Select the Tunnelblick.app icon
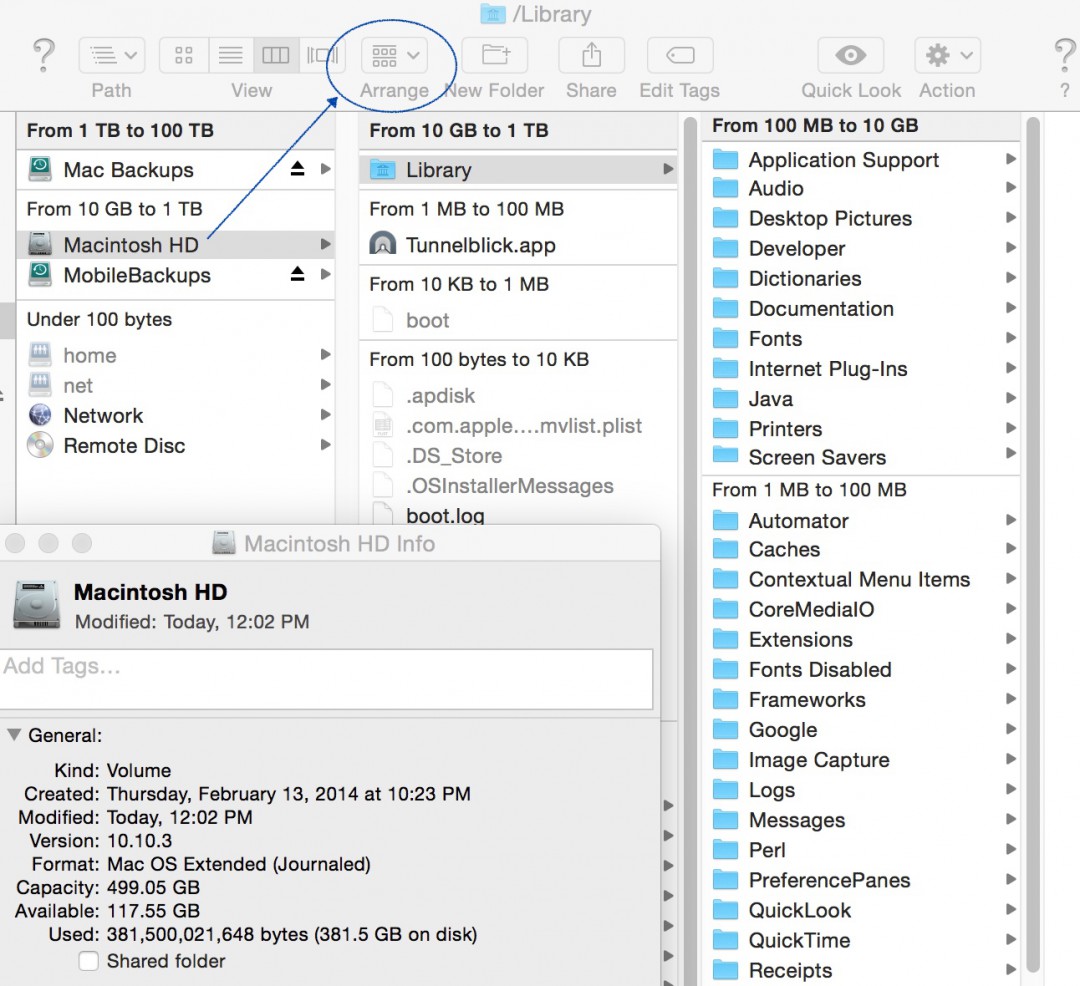The image size is (1080, 986). pyautogui.click(x=383, y=244)
